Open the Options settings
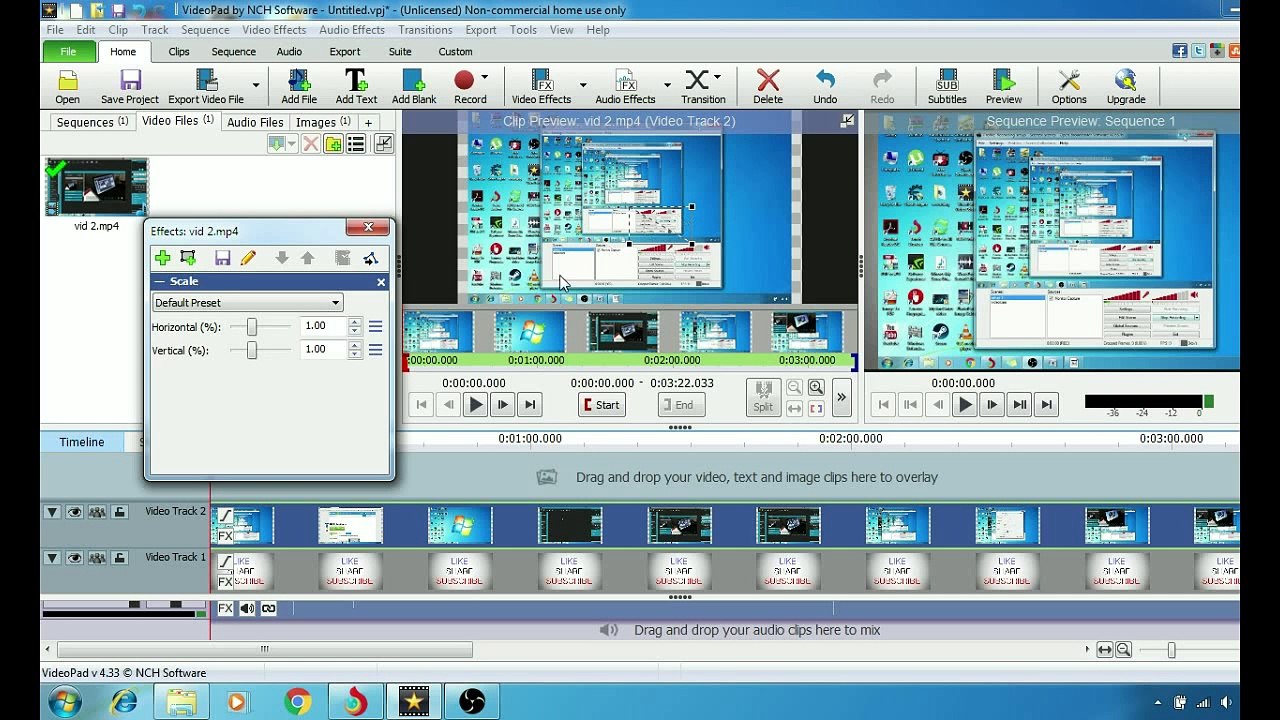The image size is (1280, 720). (x=1069, y=87)
